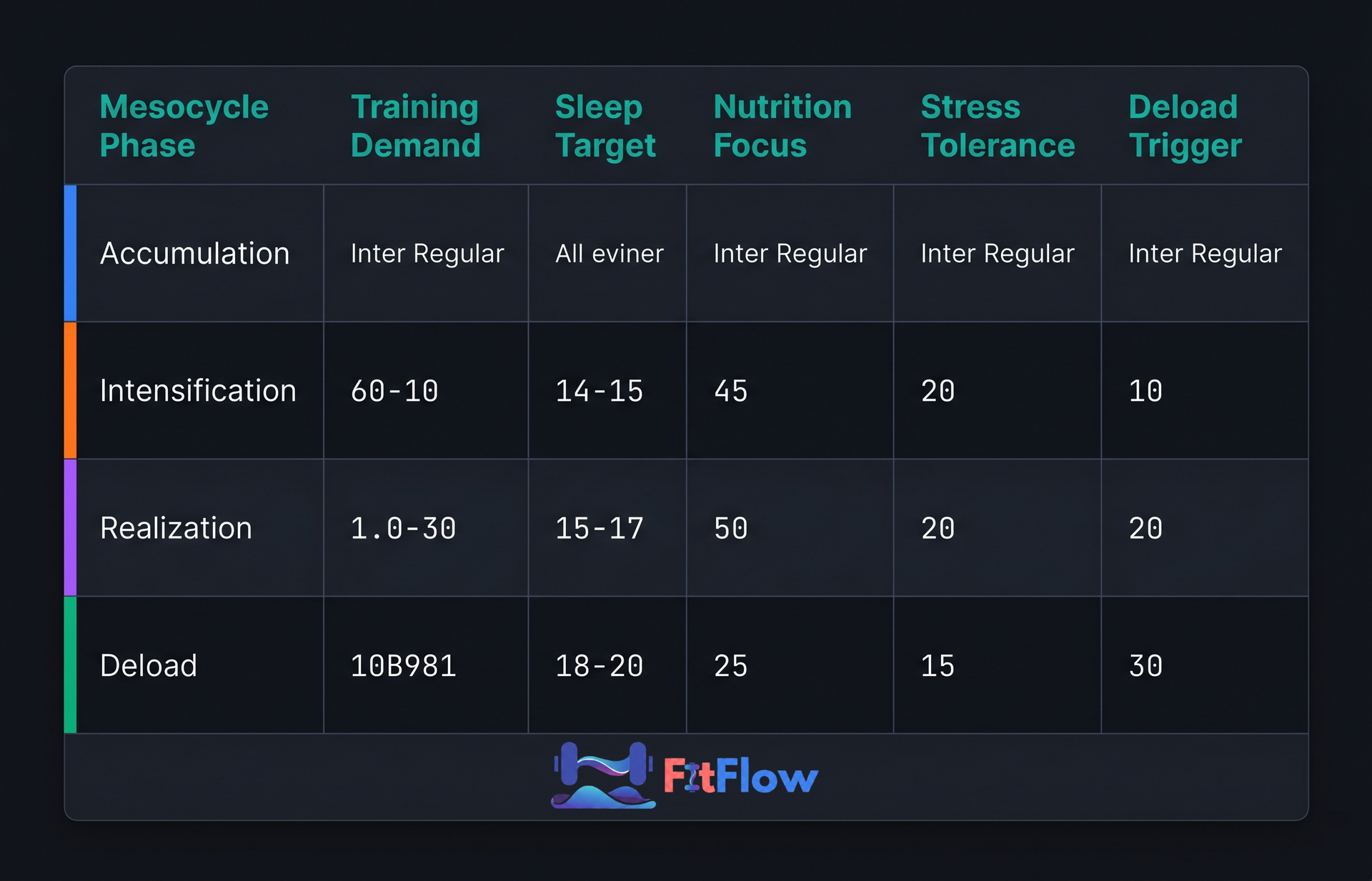Click Realization sleep target cell 15-17

[599, 528]
